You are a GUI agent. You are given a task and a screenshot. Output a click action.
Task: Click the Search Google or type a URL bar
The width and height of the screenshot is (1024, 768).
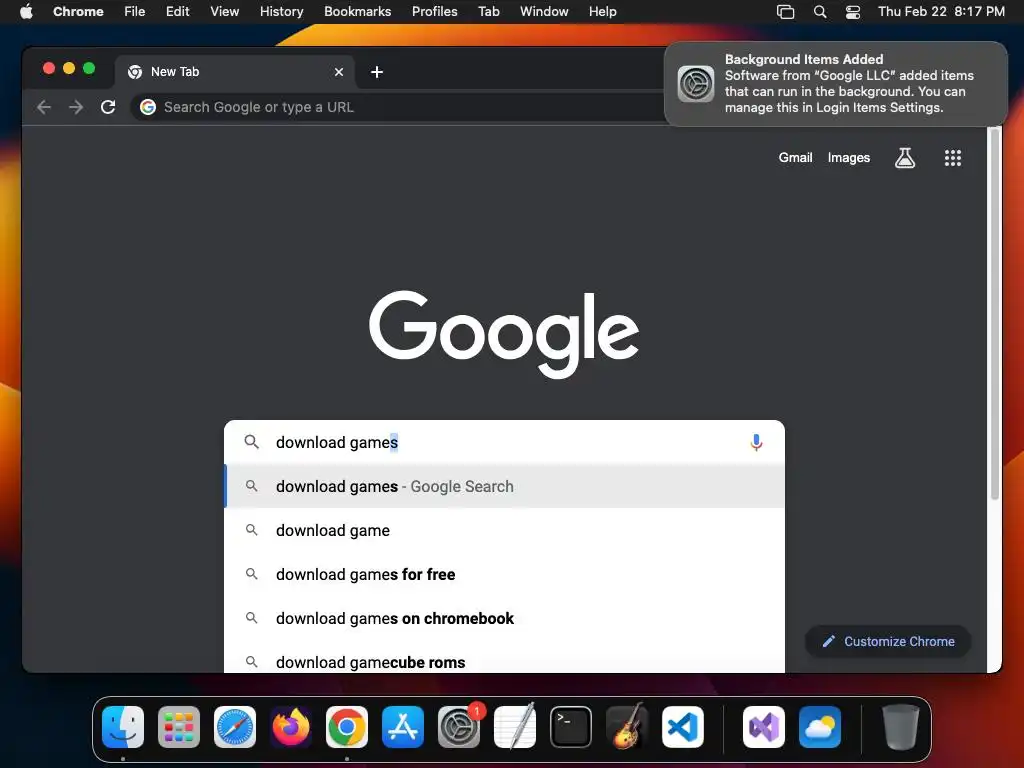pyautogui.click(x=398, y=107)
